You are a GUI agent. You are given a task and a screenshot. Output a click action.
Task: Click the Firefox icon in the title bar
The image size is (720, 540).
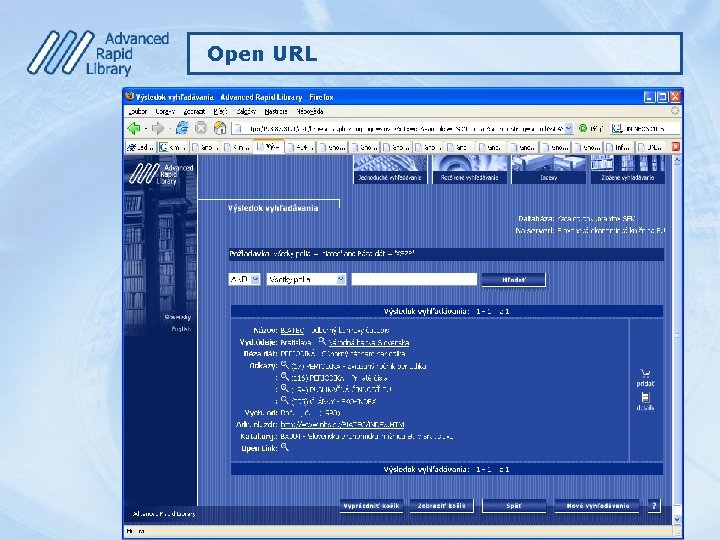129,97
